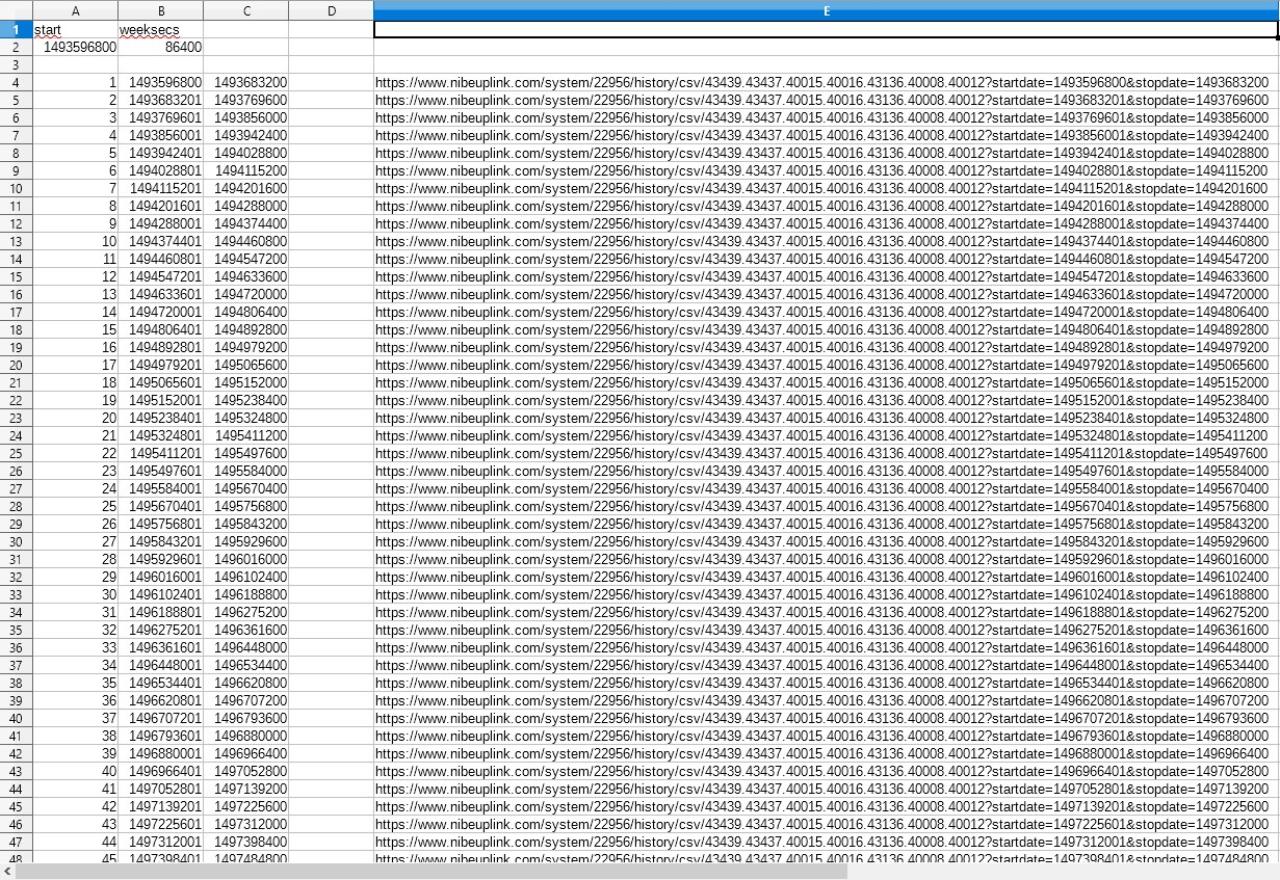The width and height of the screenshot is (1280, 880).
Task: Click cell C28 value 1495756800
Action: click(x=246, y=506)
